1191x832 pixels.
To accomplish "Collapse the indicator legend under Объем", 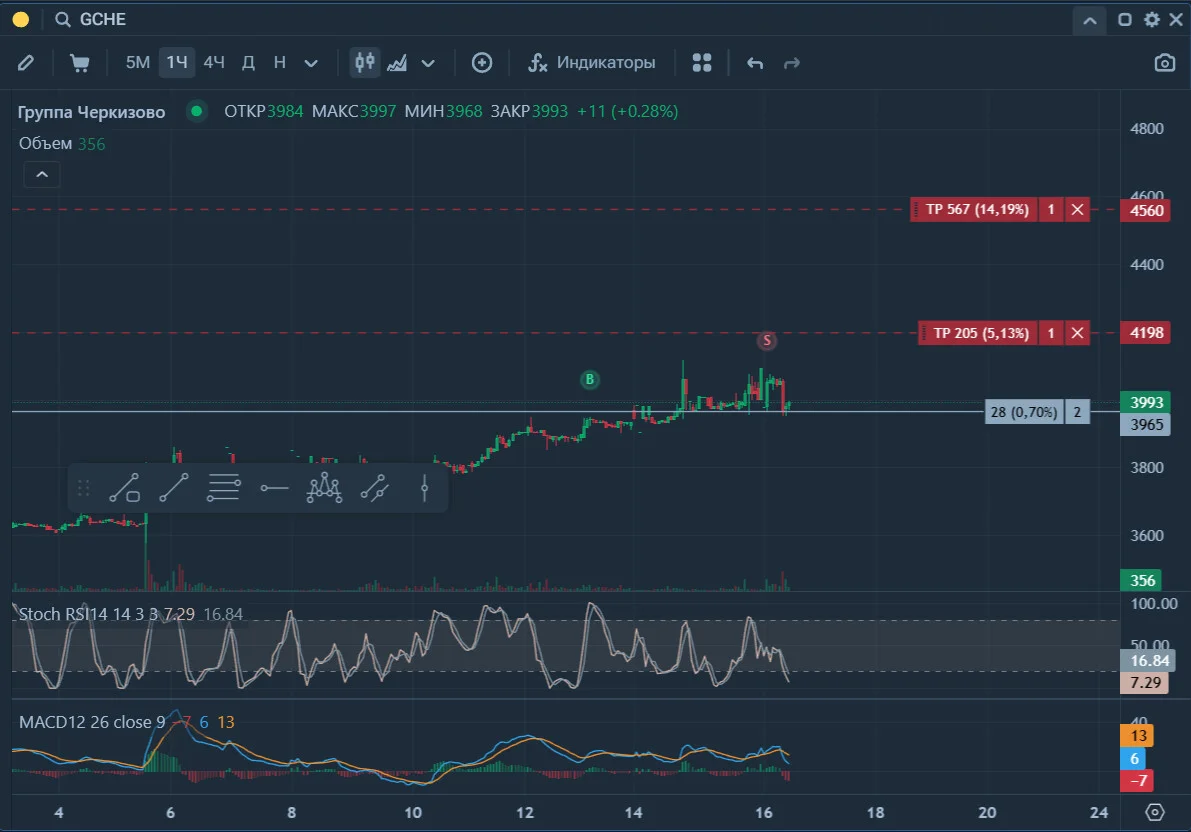I will click(42, 175).
